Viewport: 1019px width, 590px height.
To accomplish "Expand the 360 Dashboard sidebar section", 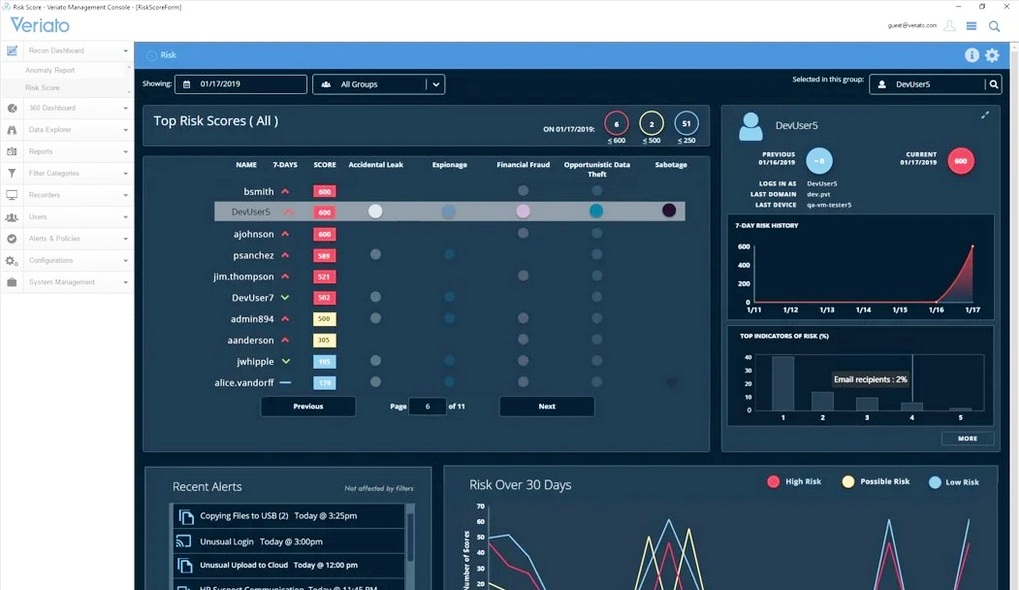I will 125,108.
